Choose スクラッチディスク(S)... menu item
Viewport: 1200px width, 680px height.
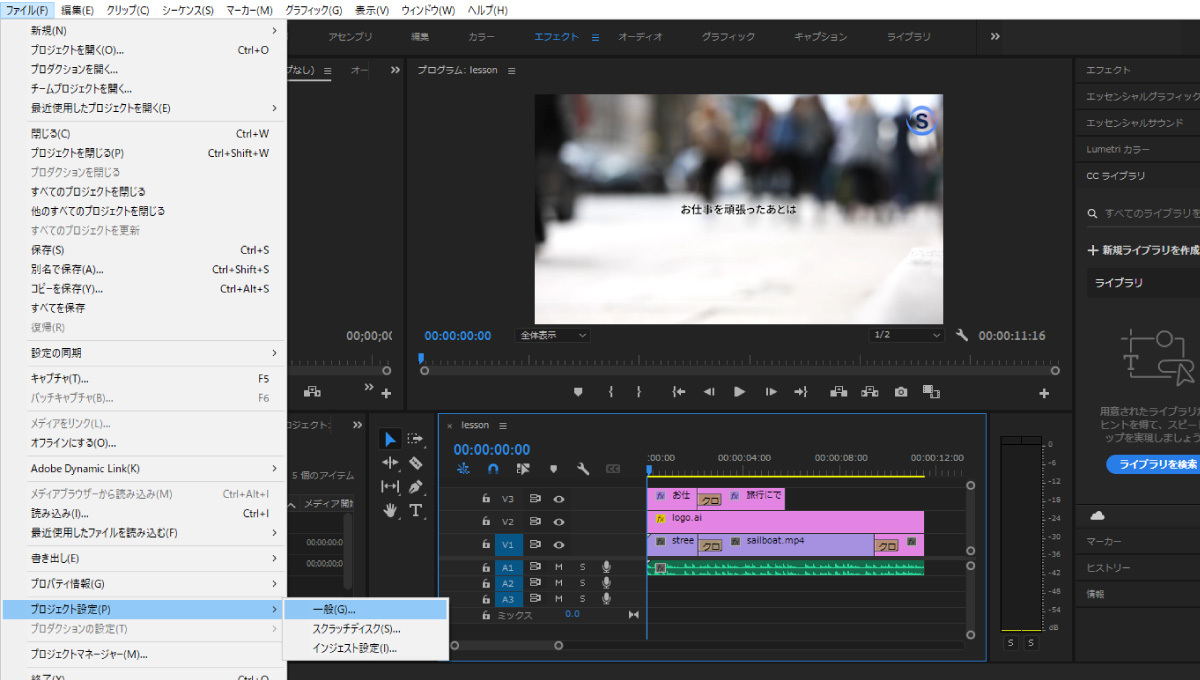tap(366, 629)
